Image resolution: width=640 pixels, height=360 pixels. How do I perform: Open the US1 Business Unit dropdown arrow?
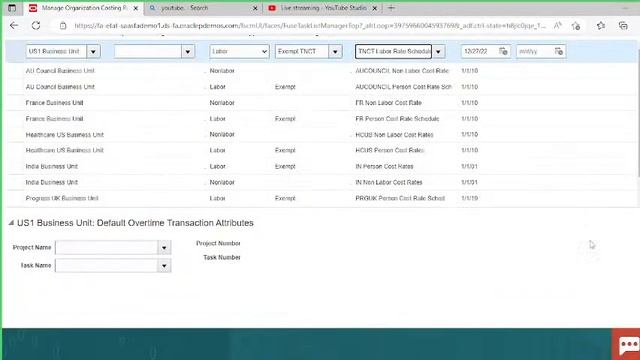(x=93, y=52)
